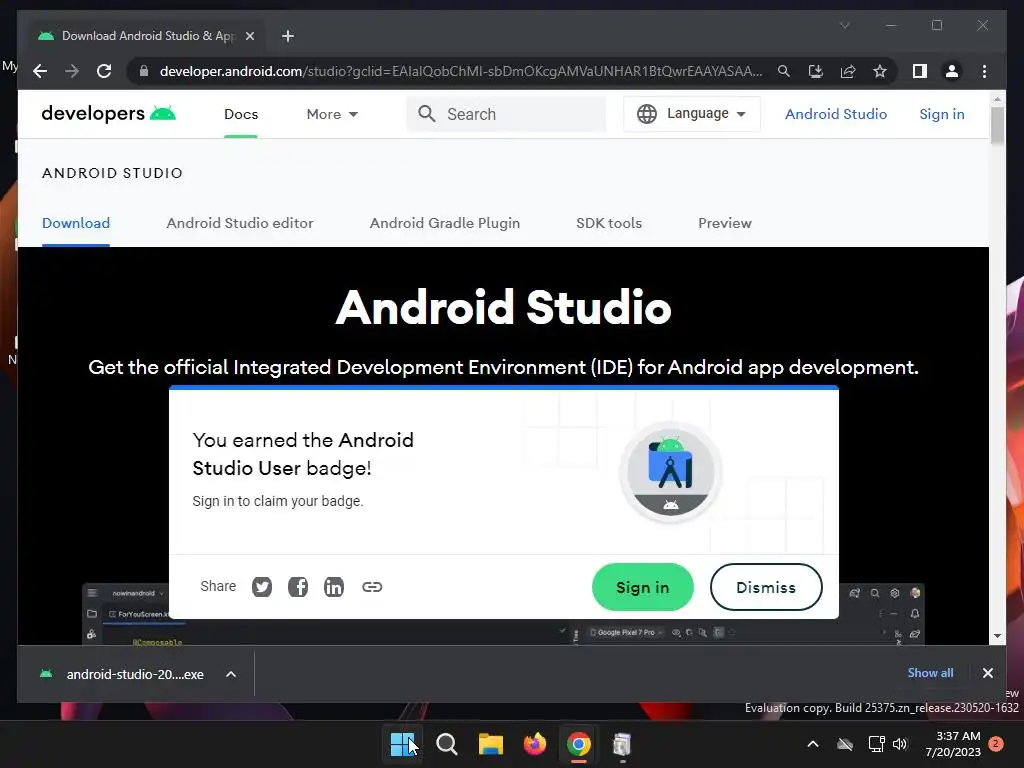Follow the Android Studio header link
The width and height of the screenshot is (1024, 768).
click(x=836, y=114)
